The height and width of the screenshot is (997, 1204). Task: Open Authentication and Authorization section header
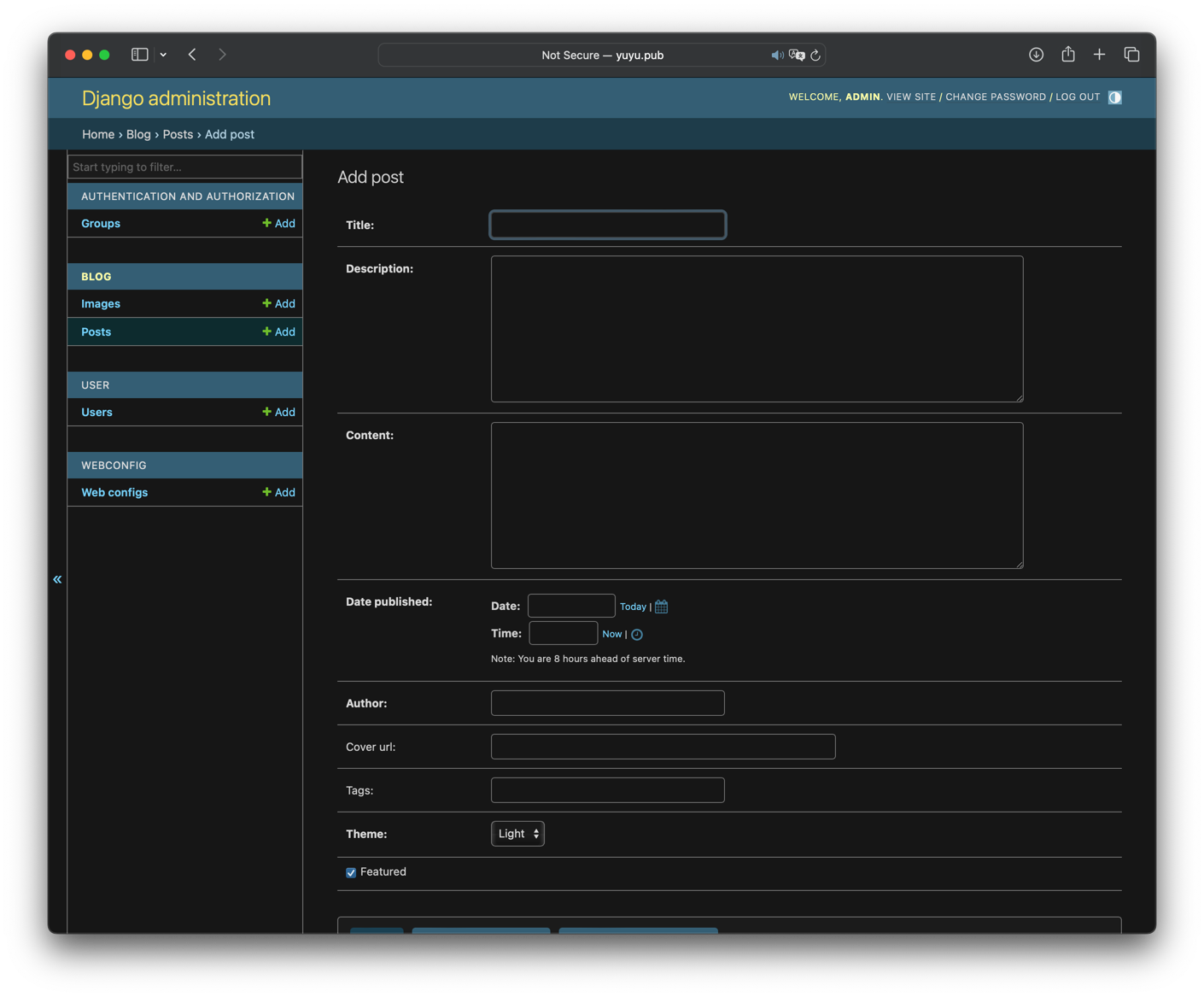pyautogui.click(x=188, y=196)
